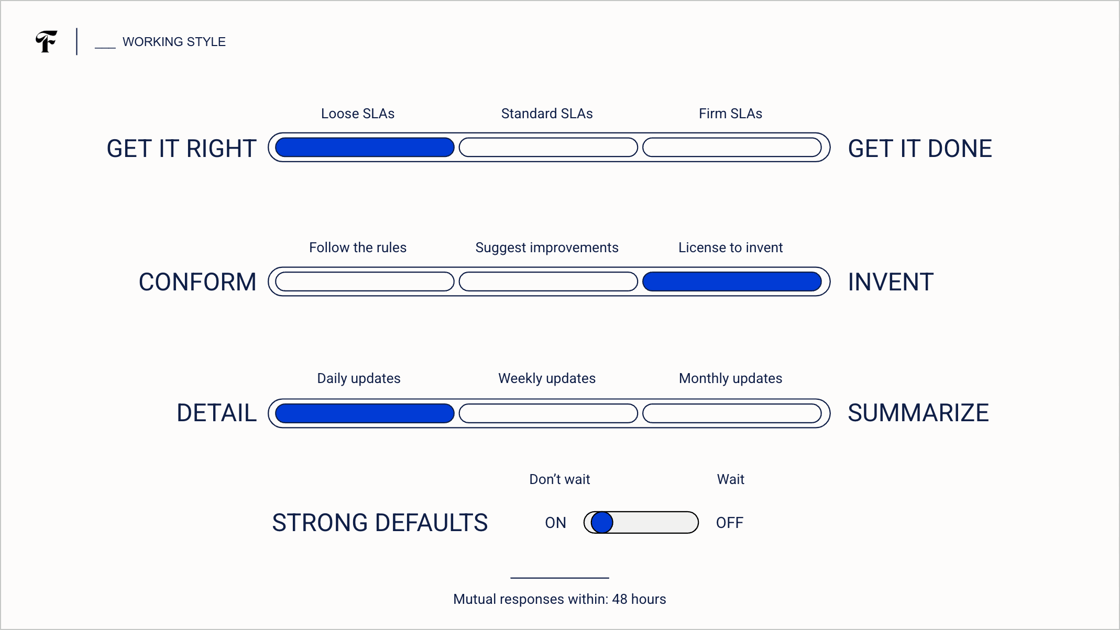Select the Loose SLAs filled segment

coord(365,147)
